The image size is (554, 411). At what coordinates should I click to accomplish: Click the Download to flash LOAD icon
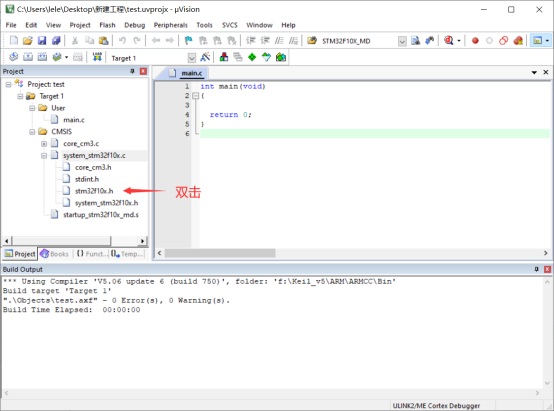pyautogui.click(x=97, y=57)
